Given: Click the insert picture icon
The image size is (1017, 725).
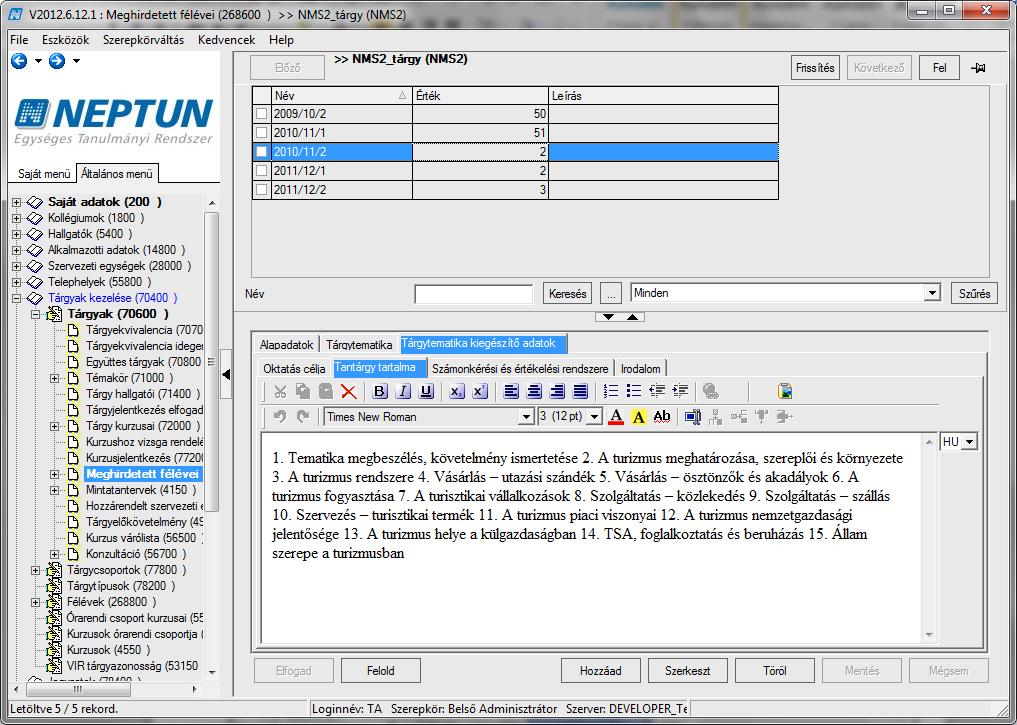Looking at the screenshot, I should click(x=785, y=391).
